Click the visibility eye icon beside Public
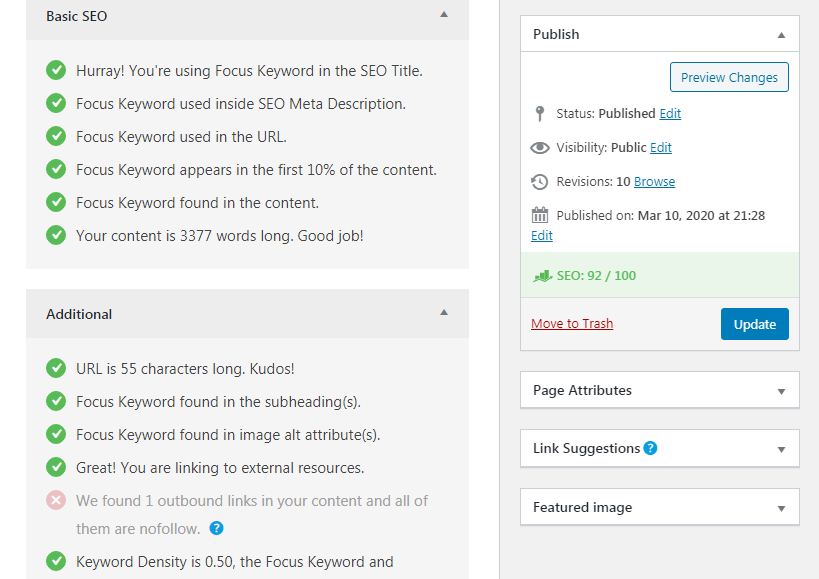Viewport: 819px width, 579px height. coord(540,149)
